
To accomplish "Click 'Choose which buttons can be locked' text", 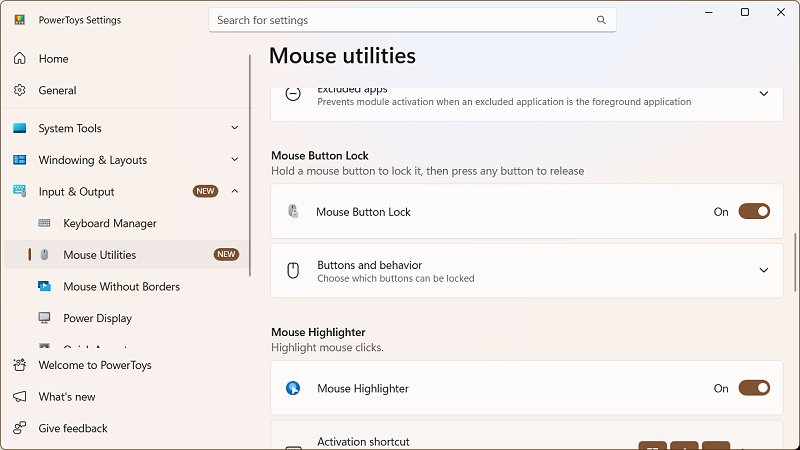I will click(x=396, y=279).
